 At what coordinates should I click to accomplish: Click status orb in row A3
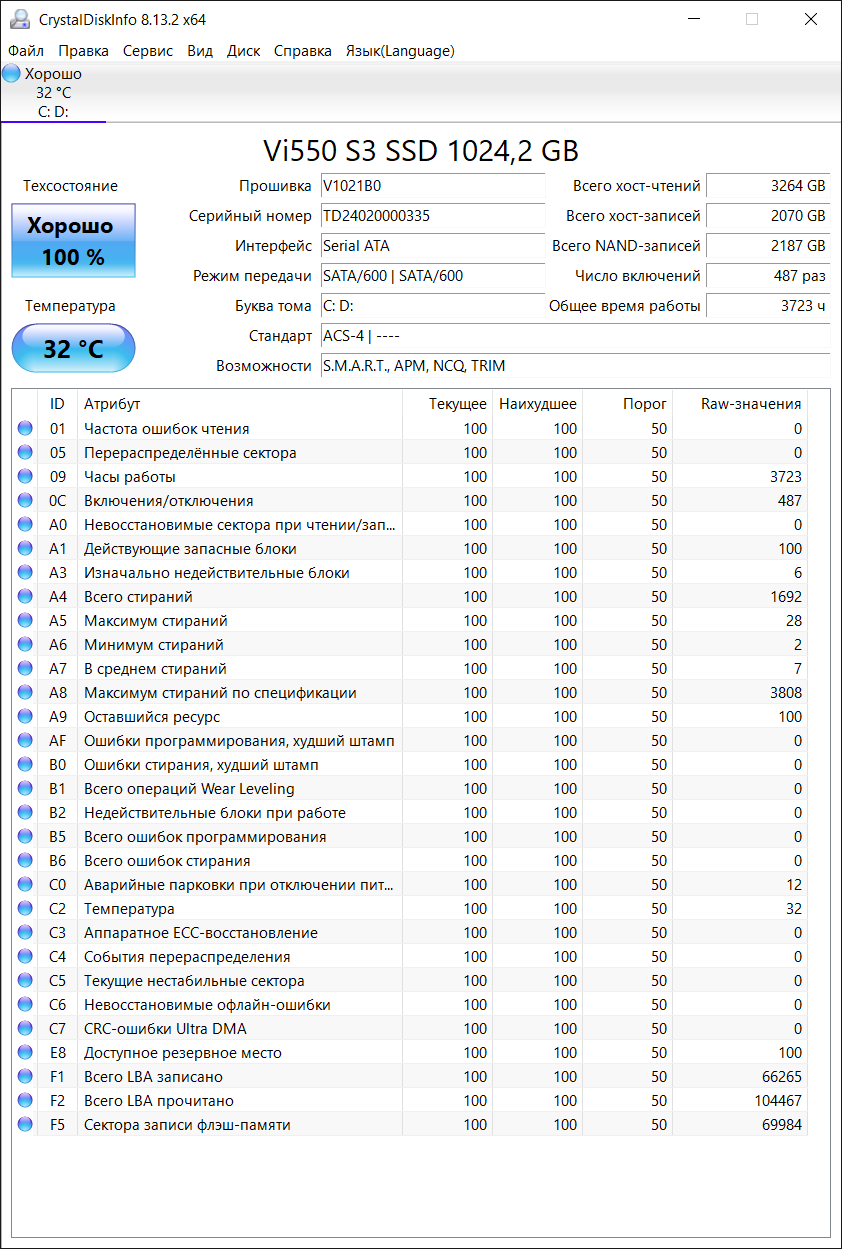pos(25,573)
